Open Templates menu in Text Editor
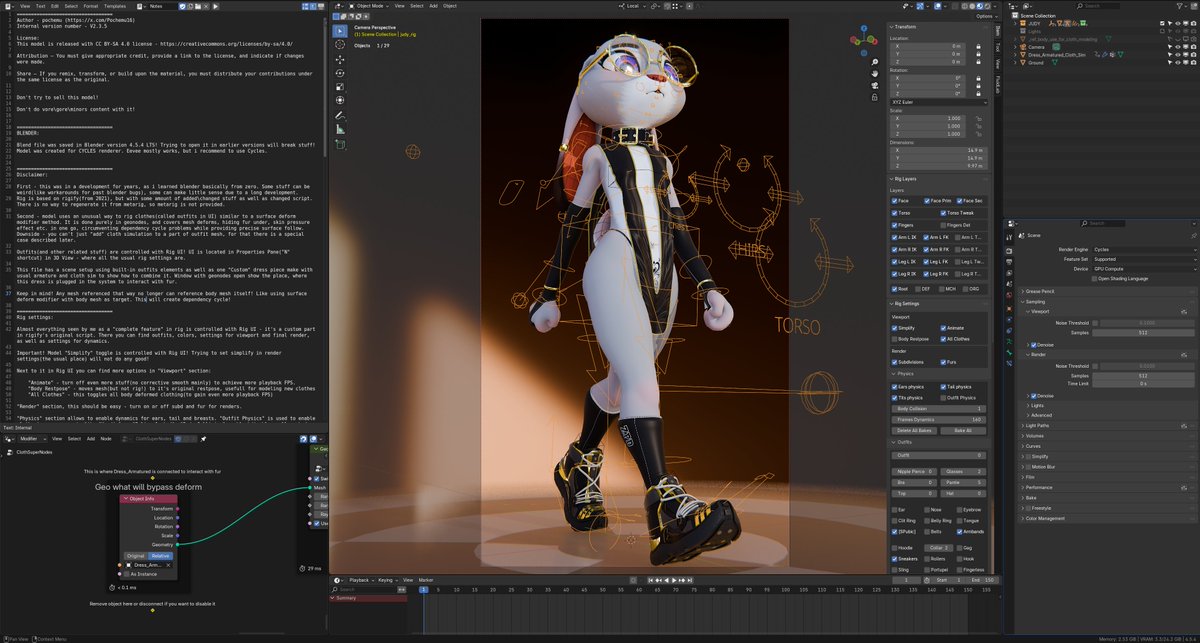Screen dimensions: 1200x643 click(x=116, y=6)
